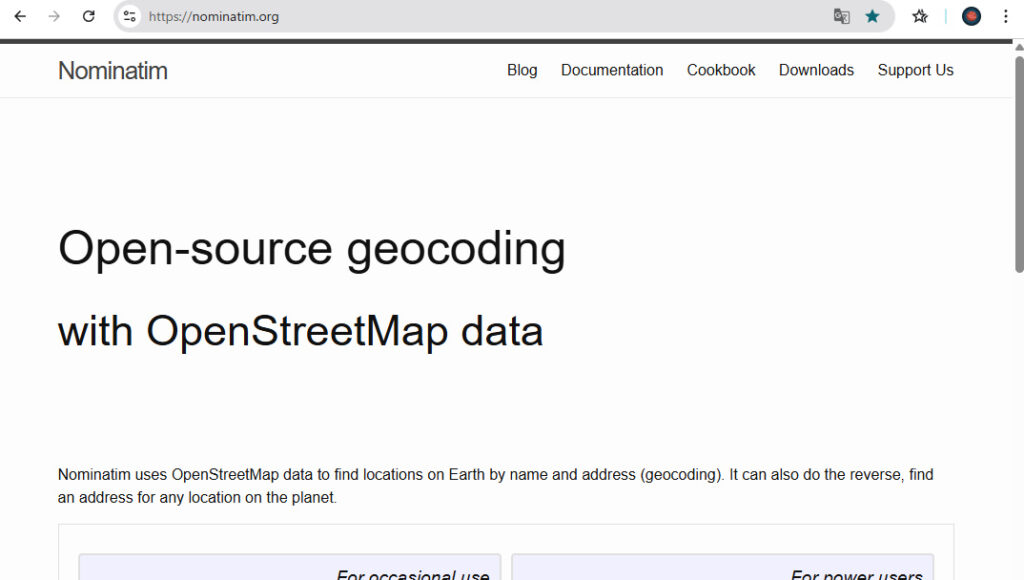Open the Cookbook navigation link
Viewport: 1024px width, 580px height.
(721, 70)
